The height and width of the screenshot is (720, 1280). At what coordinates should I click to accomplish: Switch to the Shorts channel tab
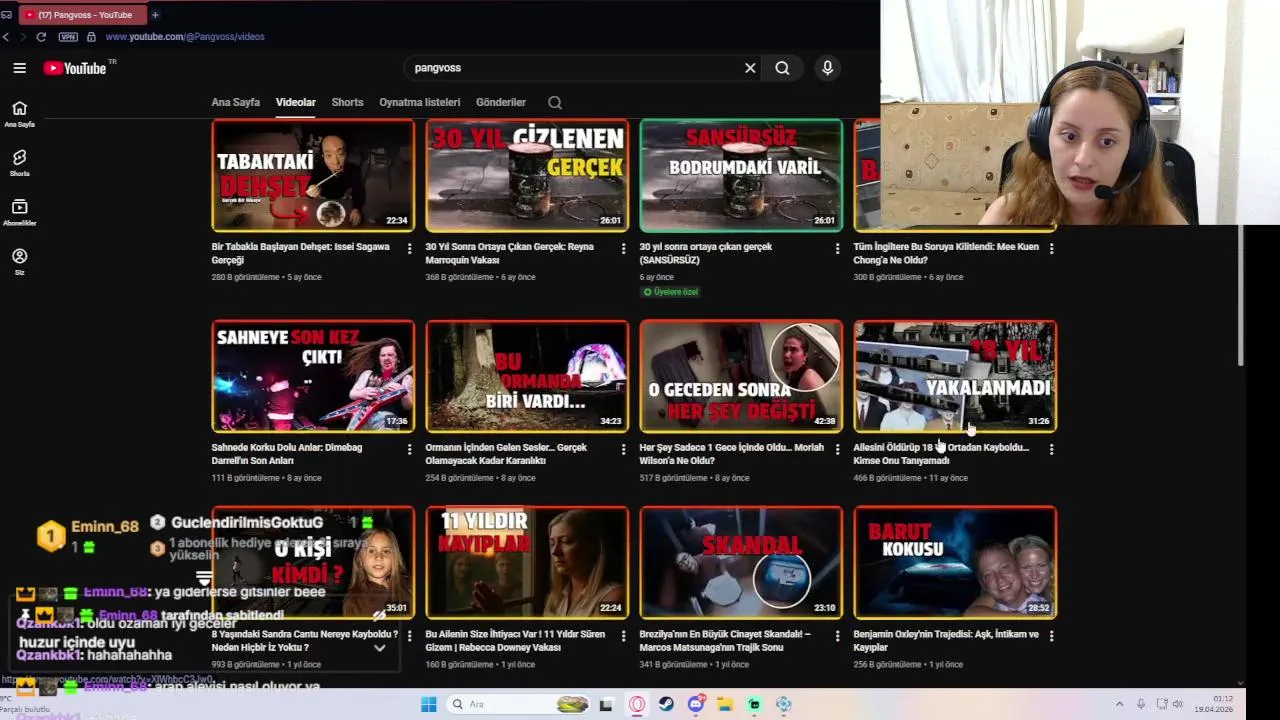click(347, 102)
